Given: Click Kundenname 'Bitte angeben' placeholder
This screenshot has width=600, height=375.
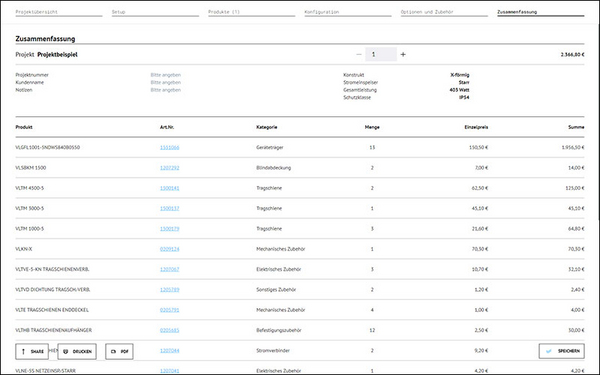Looking at the screenshot, I should [x=166, y=83].
